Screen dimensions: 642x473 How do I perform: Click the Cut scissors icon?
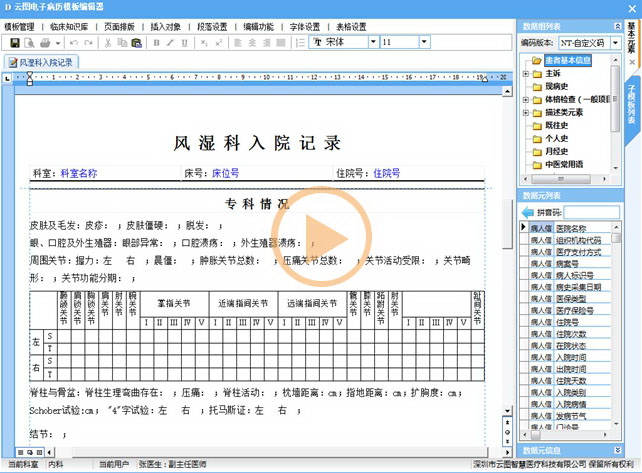[105, 44]
